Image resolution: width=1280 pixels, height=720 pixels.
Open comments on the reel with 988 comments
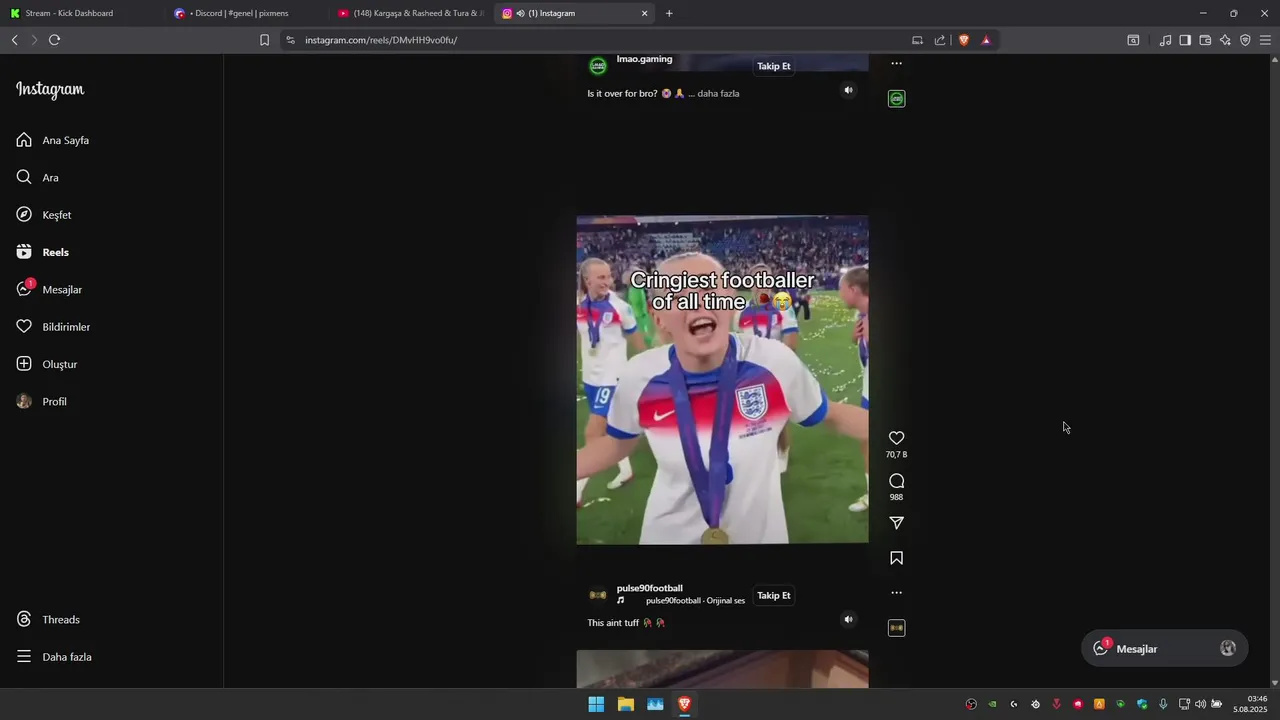(896, 481)
